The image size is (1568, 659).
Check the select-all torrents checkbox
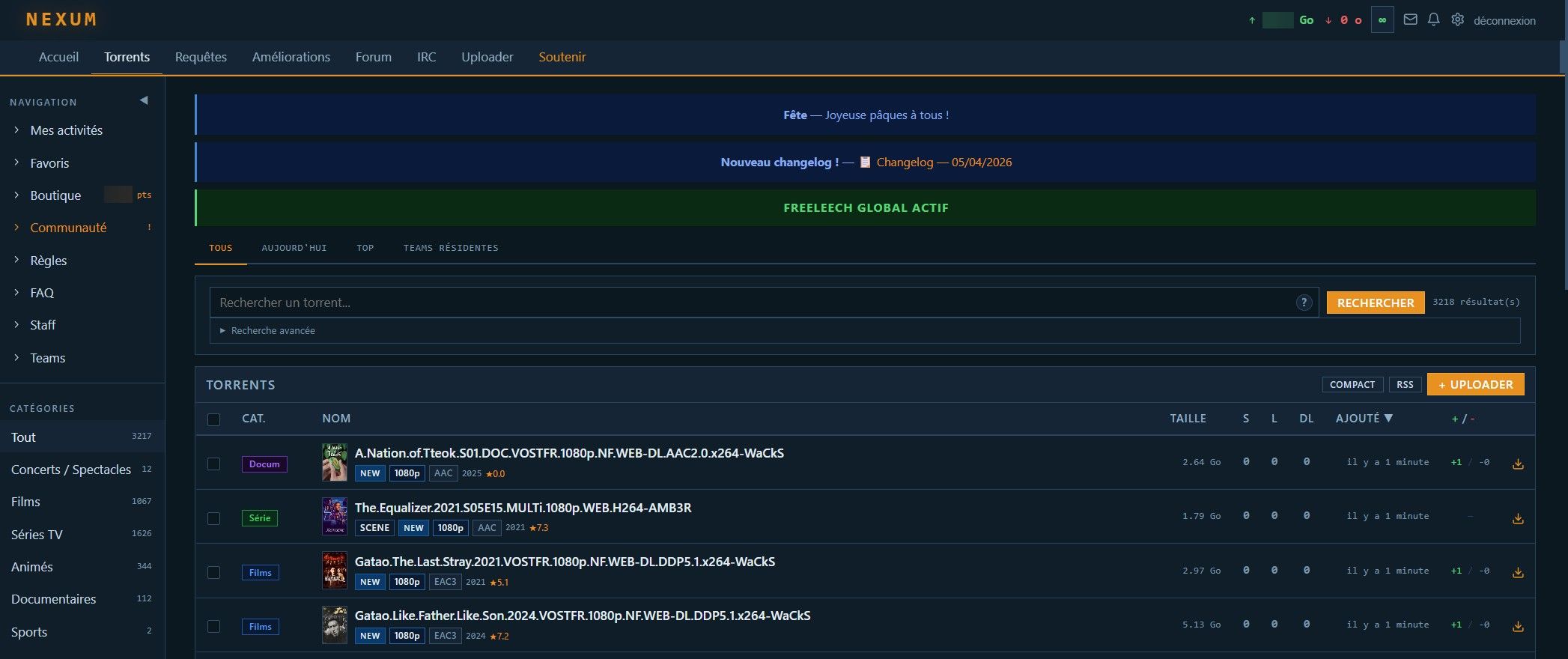click(214, 419)
